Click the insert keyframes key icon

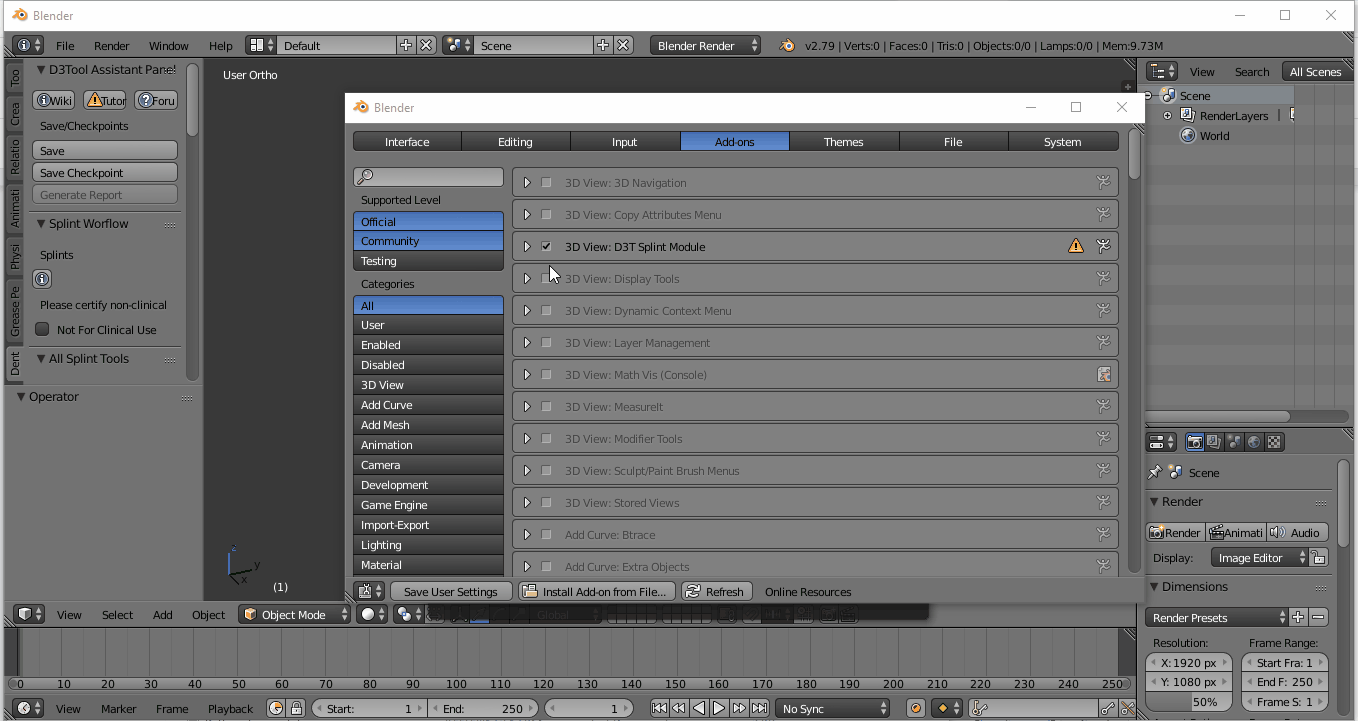1108,708
